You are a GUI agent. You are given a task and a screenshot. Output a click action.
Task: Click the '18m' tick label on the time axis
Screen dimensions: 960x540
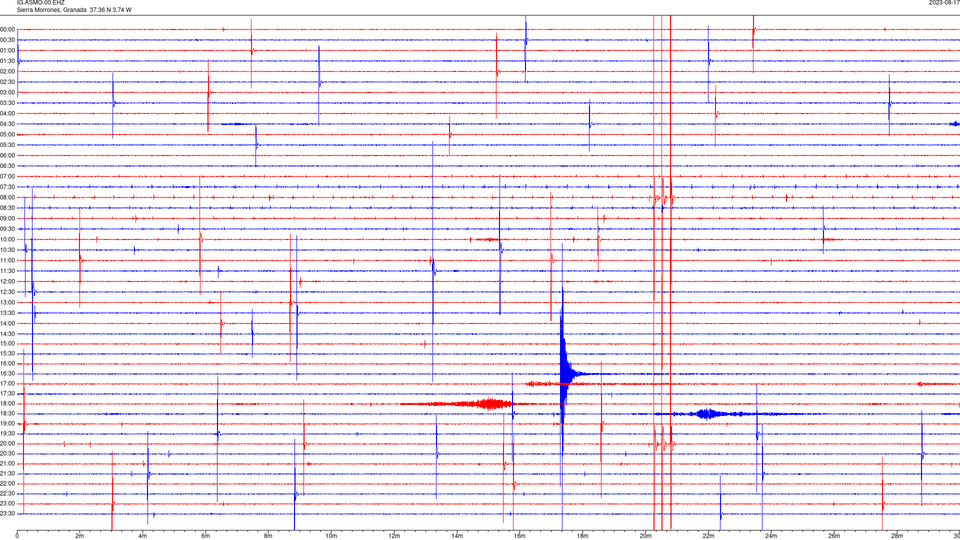[582, 536]
